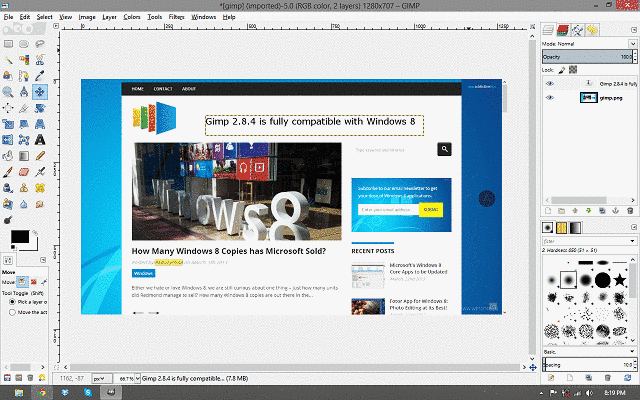Hide the Gimp 2.8.4 text layer

(550, 84)
